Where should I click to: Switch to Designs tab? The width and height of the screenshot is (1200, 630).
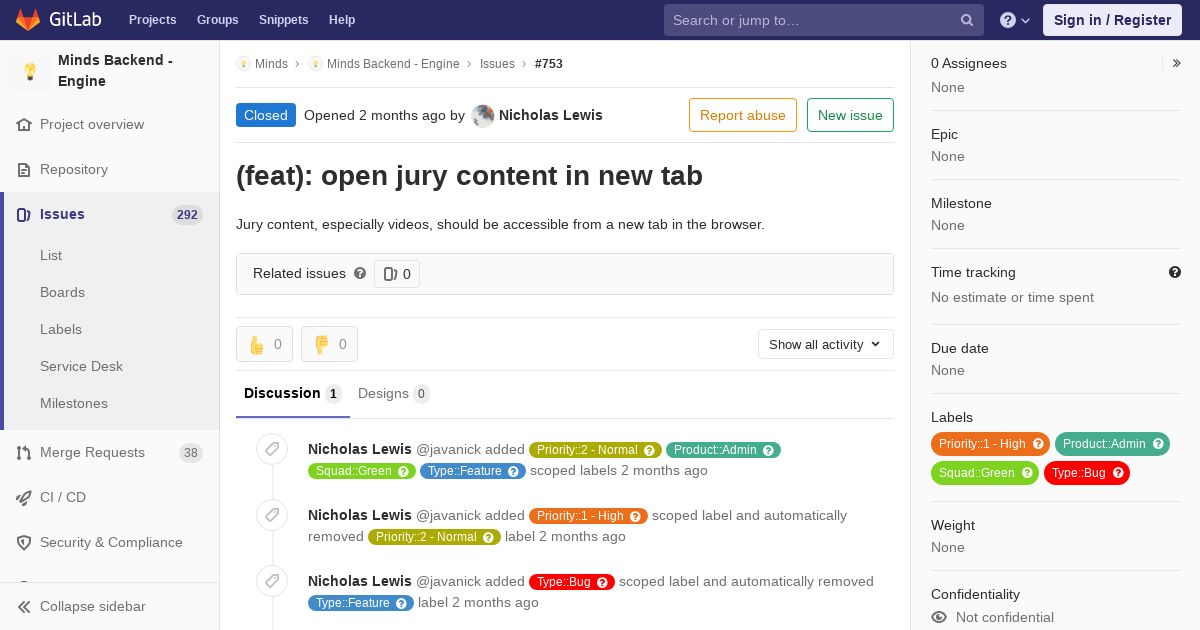394,393
